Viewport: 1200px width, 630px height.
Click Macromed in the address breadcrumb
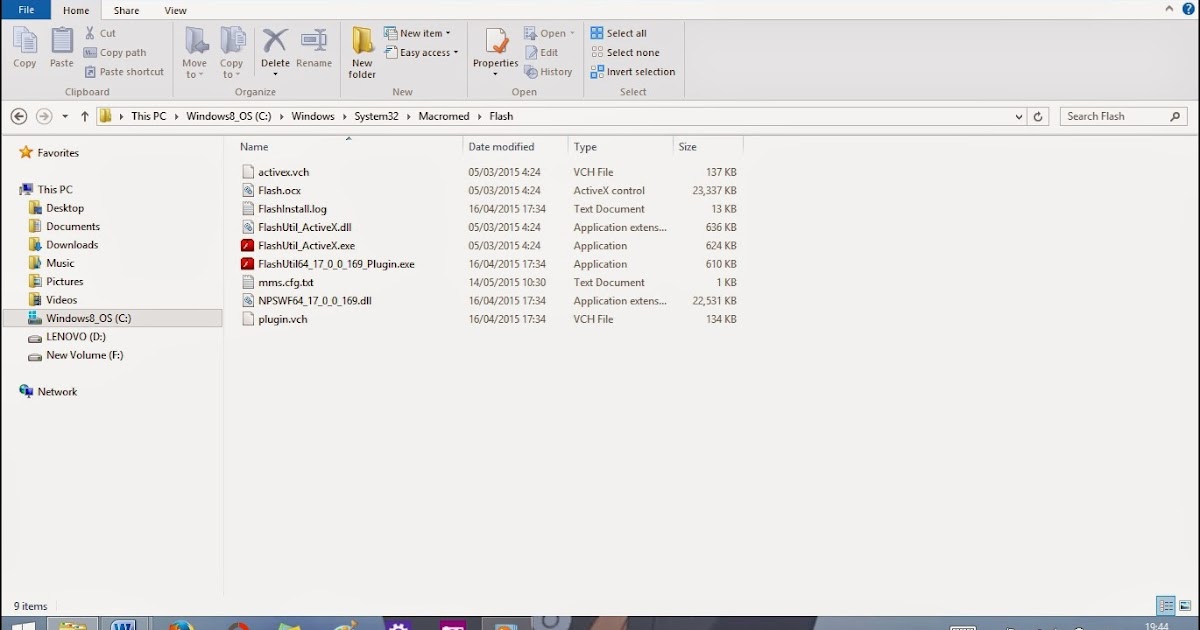click(x=444, y=116)
